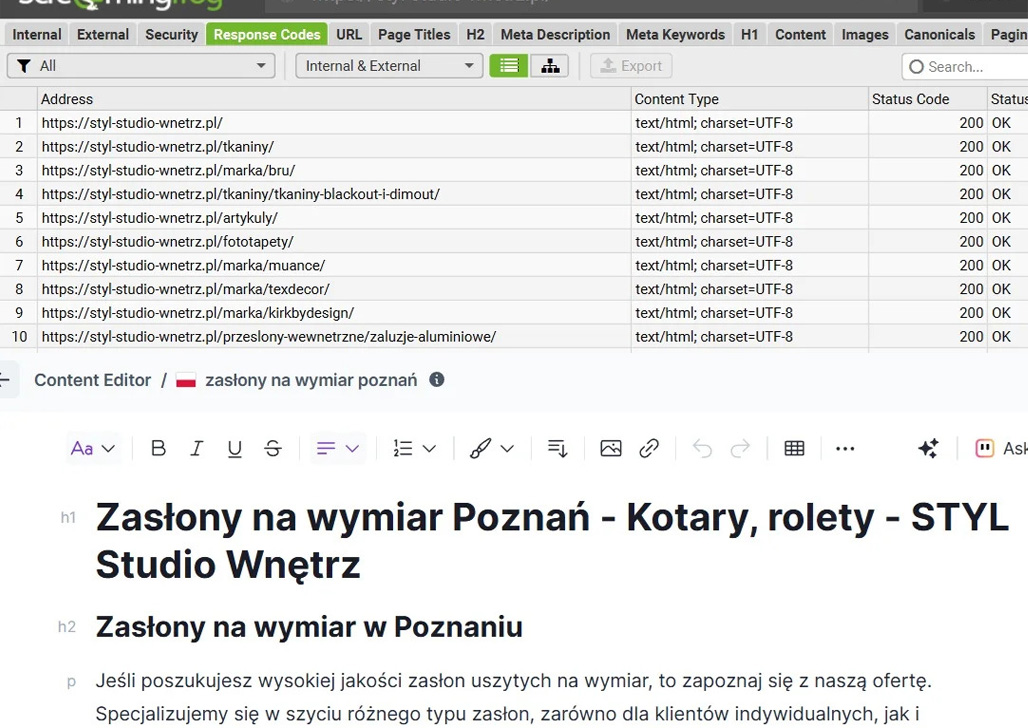Switch to tree structure view
This screenshot has width=1028, height=728.
tap(550, 66)
